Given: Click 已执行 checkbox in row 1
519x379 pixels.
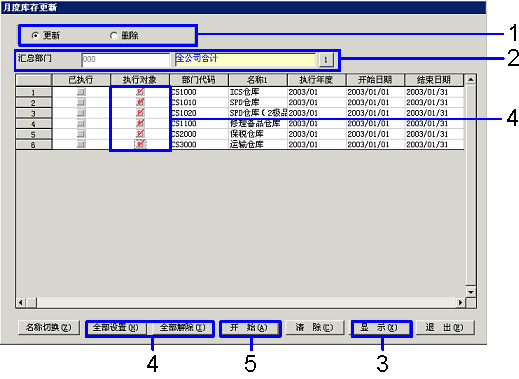Looking at the screenshot, I should coord(81,92).
